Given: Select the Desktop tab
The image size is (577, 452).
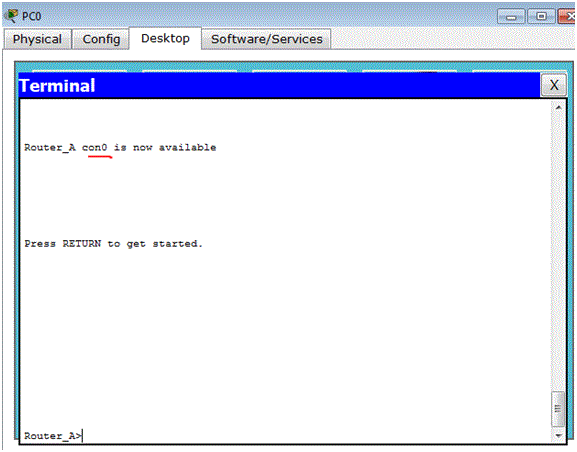Looking at the screenshot, I should click(165, 38).
